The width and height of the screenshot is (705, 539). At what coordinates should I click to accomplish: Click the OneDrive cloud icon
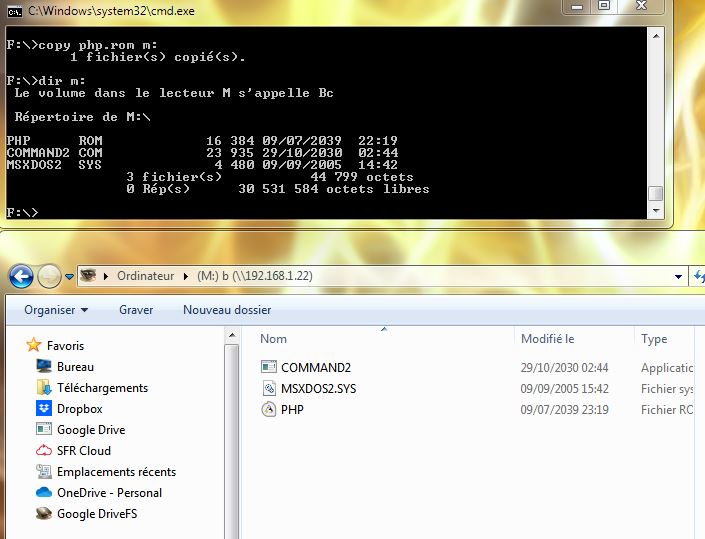coord(44,492)
